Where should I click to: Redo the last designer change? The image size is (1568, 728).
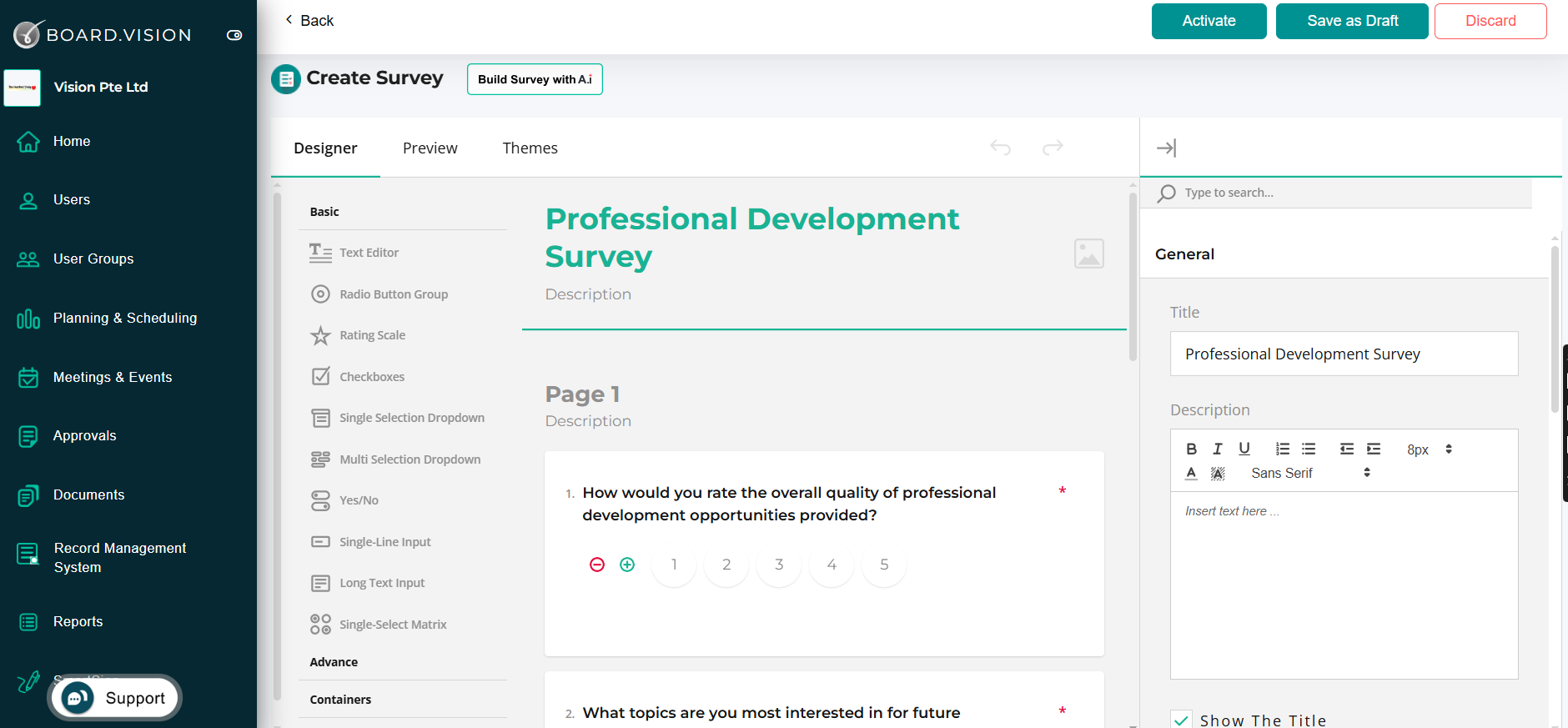[1053, 147]
